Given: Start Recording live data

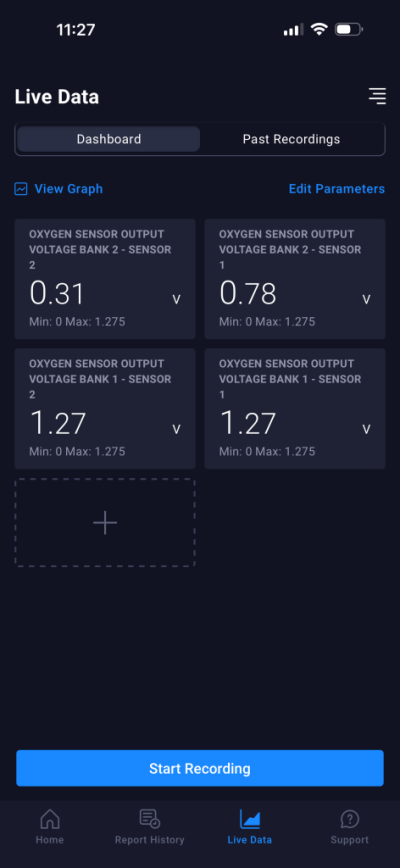Looking at the screenshot, I should pos(200,768).
